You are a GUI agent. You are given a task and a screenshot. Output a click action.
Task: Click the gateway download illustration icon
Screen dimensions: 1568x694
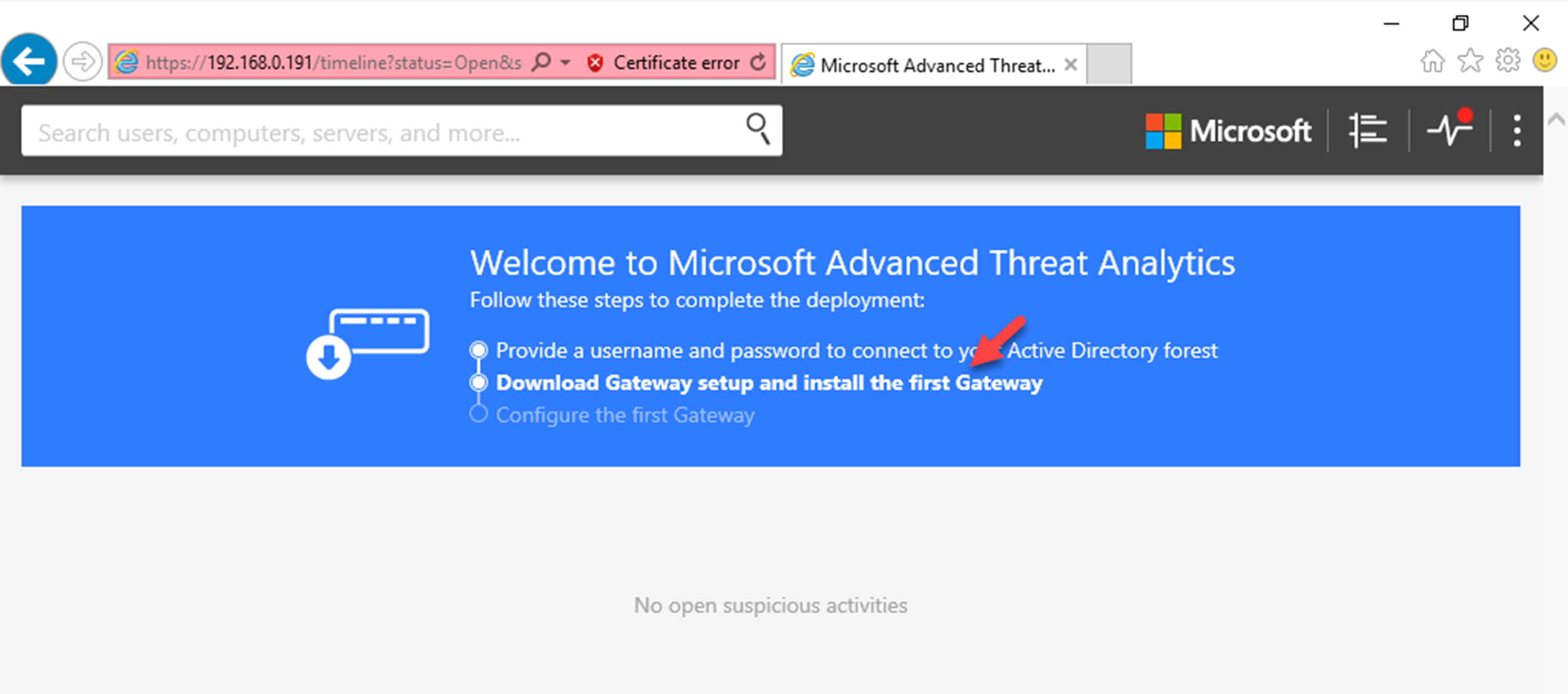click(368, 344)
